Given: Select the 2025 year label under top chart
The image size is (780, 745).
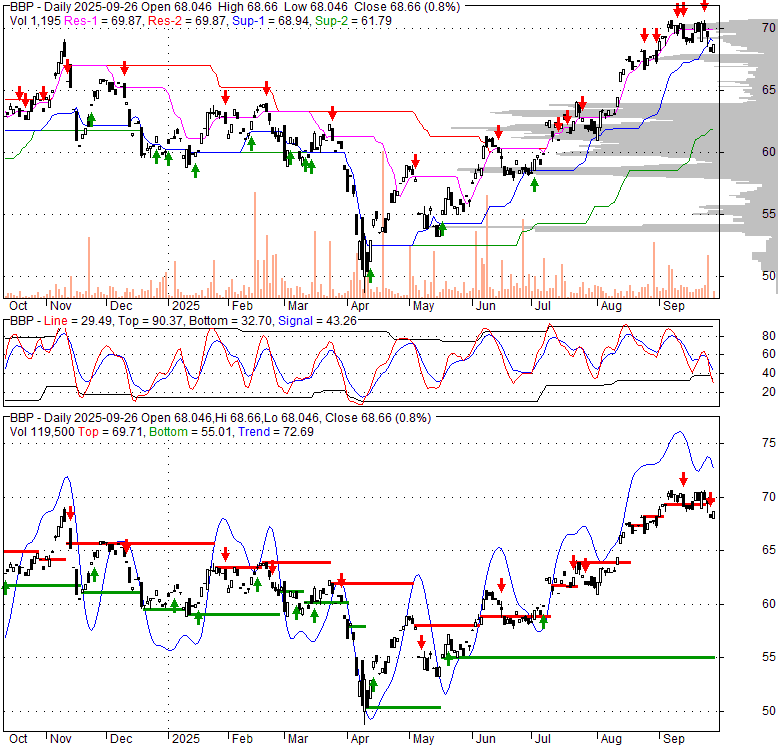Looking at the screenshot, I should 186,306.
